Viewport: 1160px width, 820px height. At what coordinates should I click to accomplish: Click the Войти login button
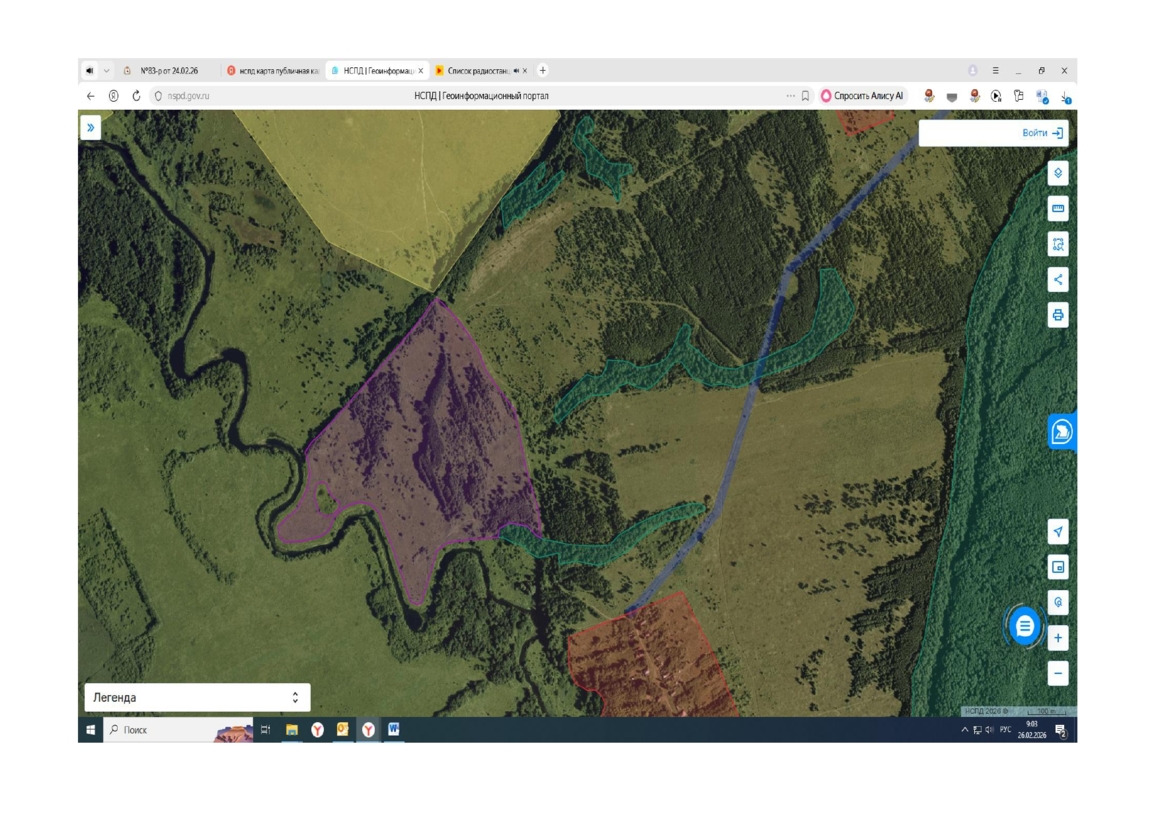(1042, 133)
